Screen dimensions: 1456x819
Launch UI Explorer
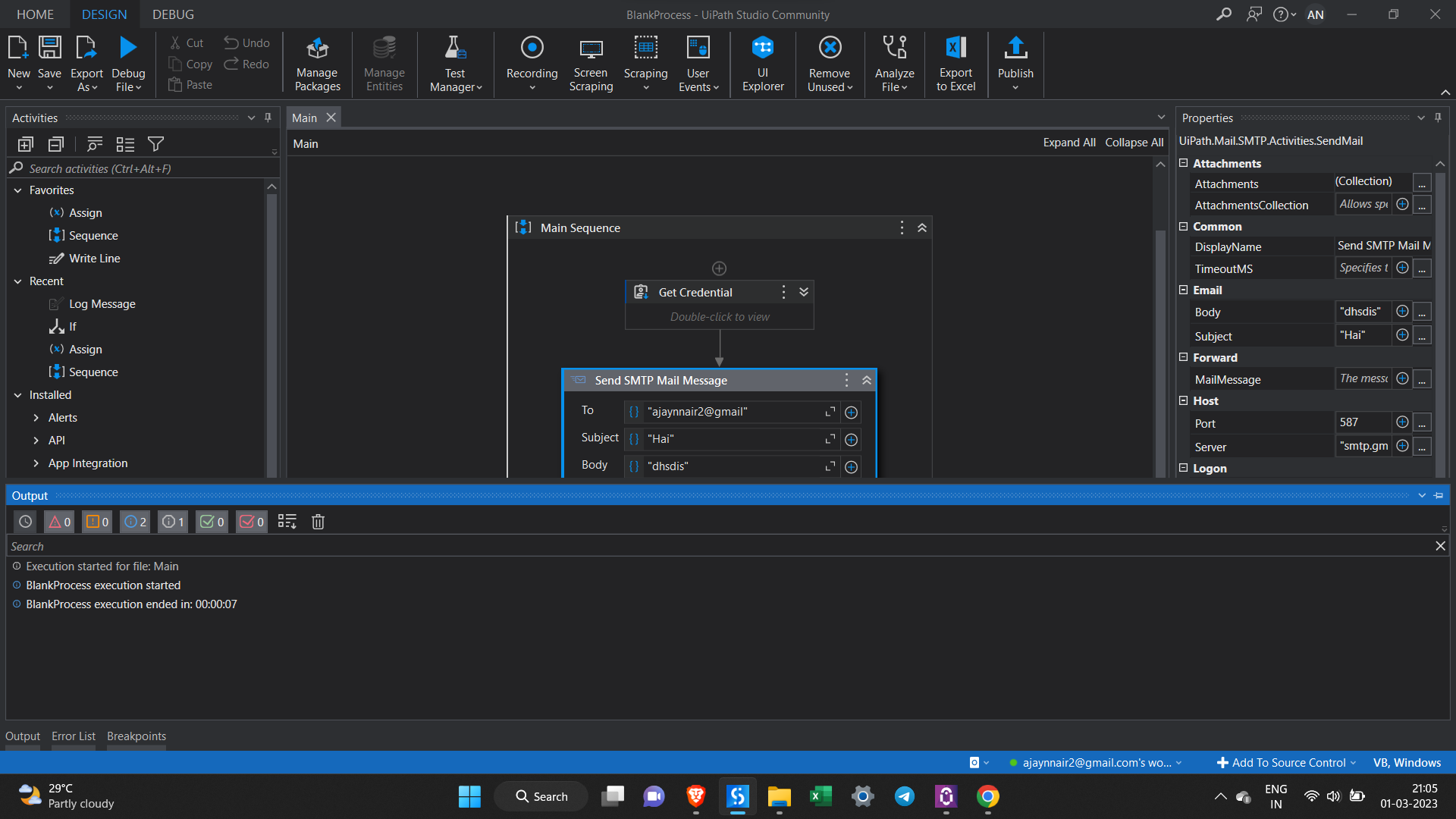(x=763, y=64)
